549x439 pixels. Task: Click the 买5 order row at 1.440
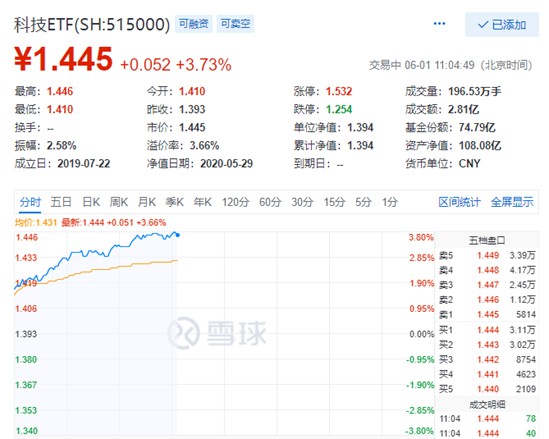click(x=487, y=389)
